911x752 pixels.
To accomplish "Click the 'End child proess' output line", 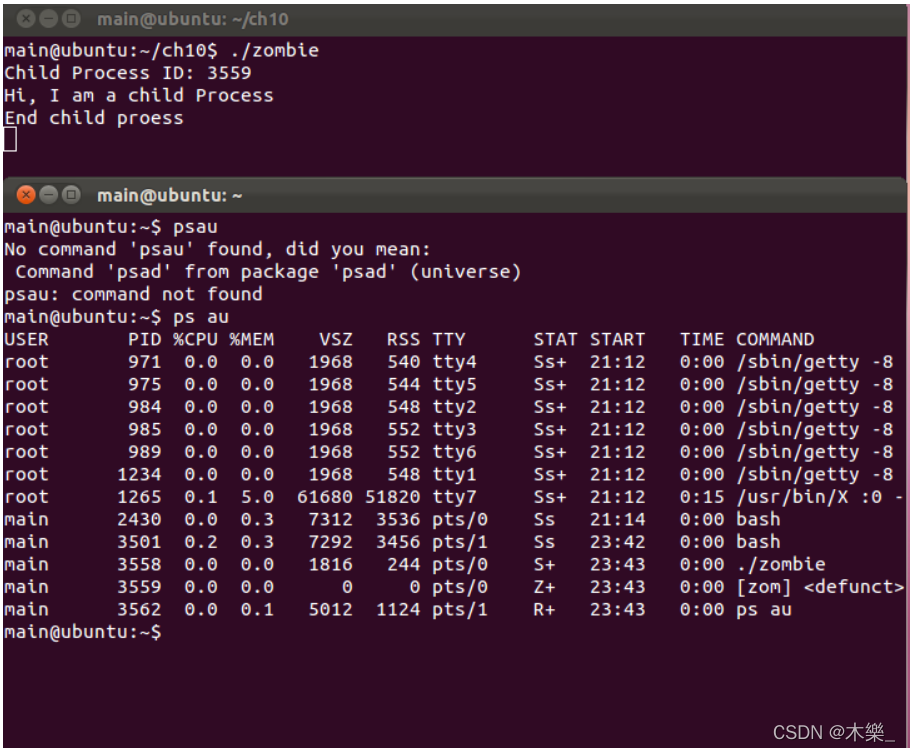I will [94, 118].
